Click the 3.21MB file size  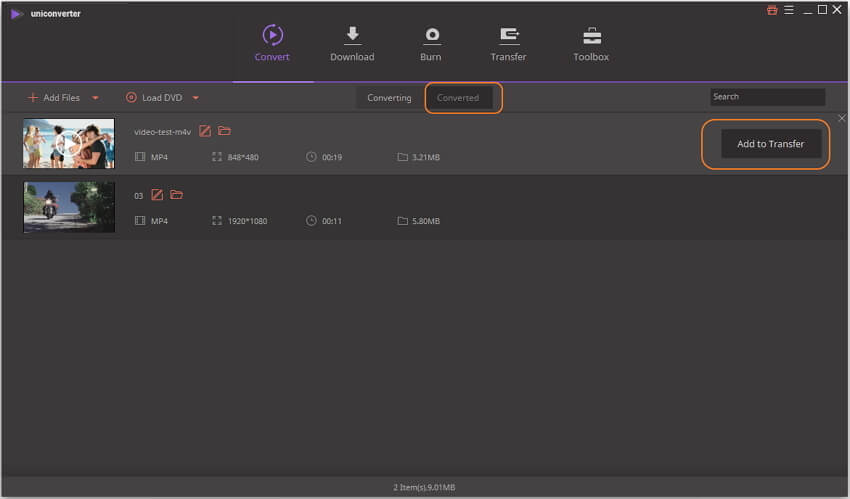tap(426, 157)
